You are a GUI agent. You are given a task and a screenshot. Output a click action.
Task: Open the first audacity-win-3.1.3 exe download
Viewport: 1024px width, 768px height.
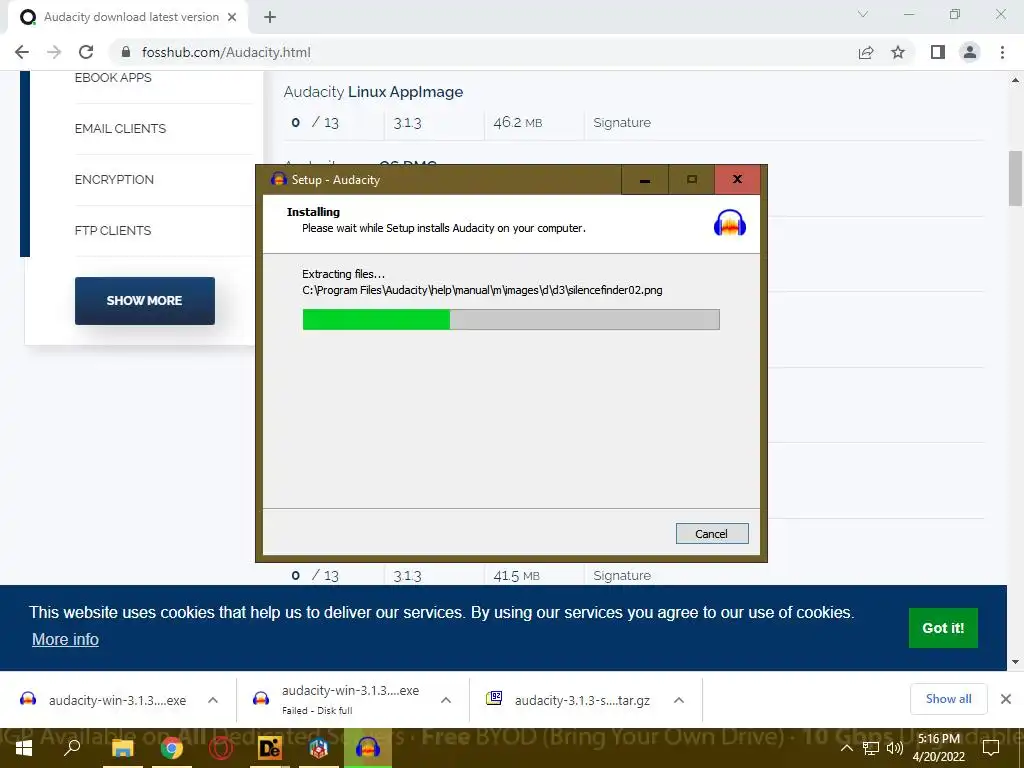[x=118, y=700]
